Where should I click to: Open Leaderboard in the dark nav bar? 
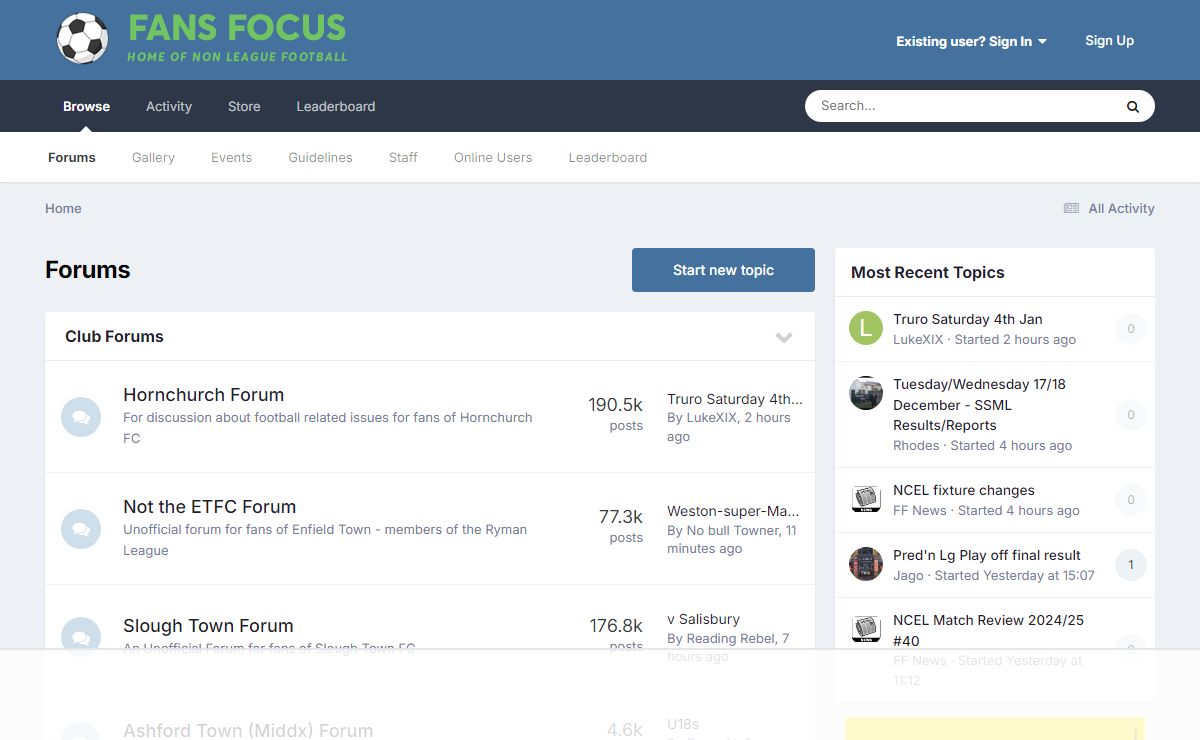336,106
